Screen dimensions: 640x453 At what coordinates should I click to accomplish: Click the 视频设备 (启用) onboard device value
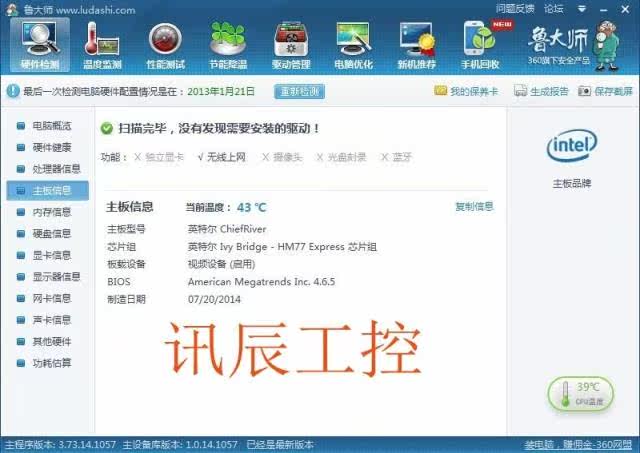point(222,264)
